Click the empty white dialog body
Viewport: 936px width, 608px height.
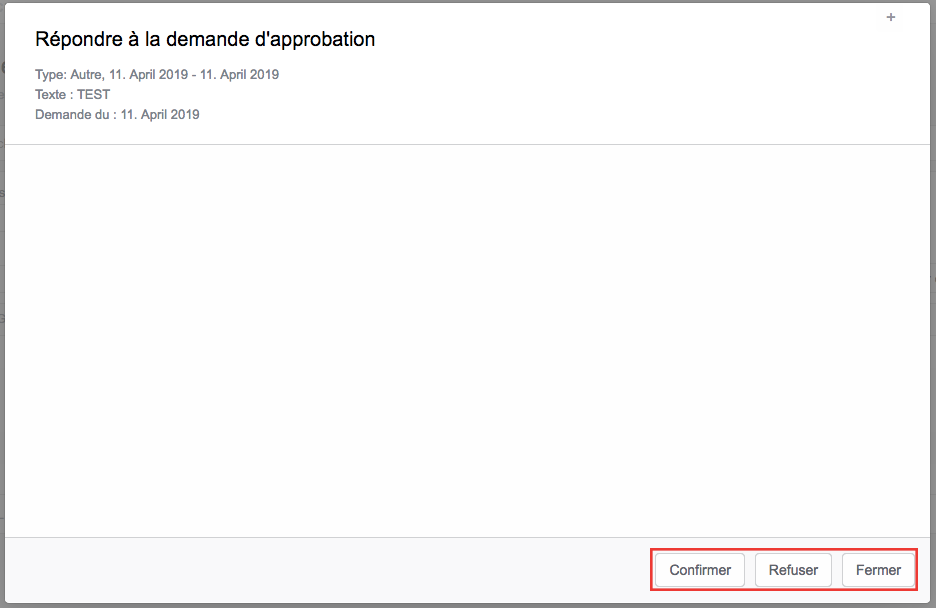467,341
